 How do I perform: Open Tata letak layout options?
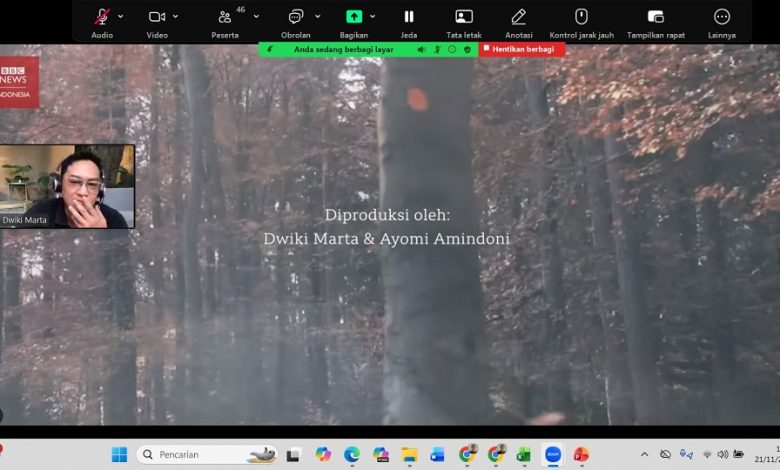coord(464,17)
